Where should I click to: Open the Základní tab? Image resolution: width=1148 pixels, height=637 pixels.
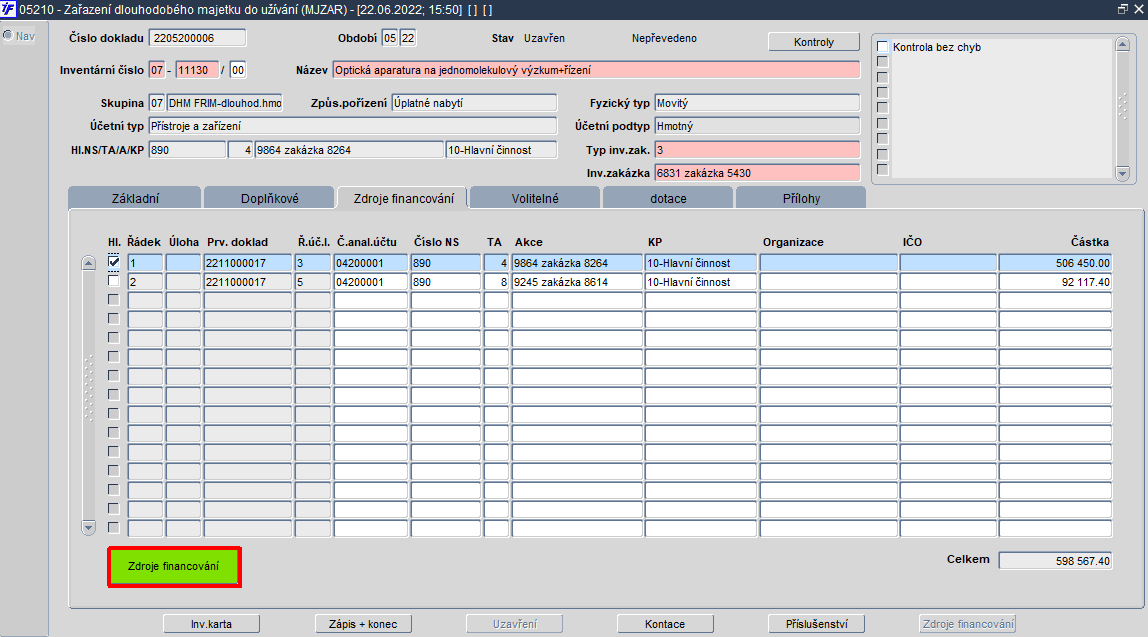point(135,198)
